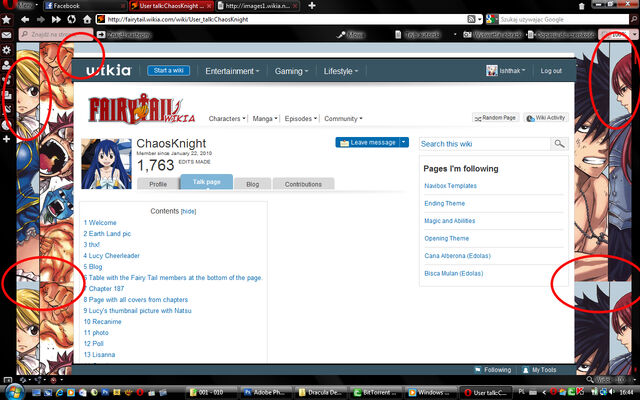Viewport: 640px width, 400px height.
Task: Open a new tab with the plus button
Action: point(312,6)
